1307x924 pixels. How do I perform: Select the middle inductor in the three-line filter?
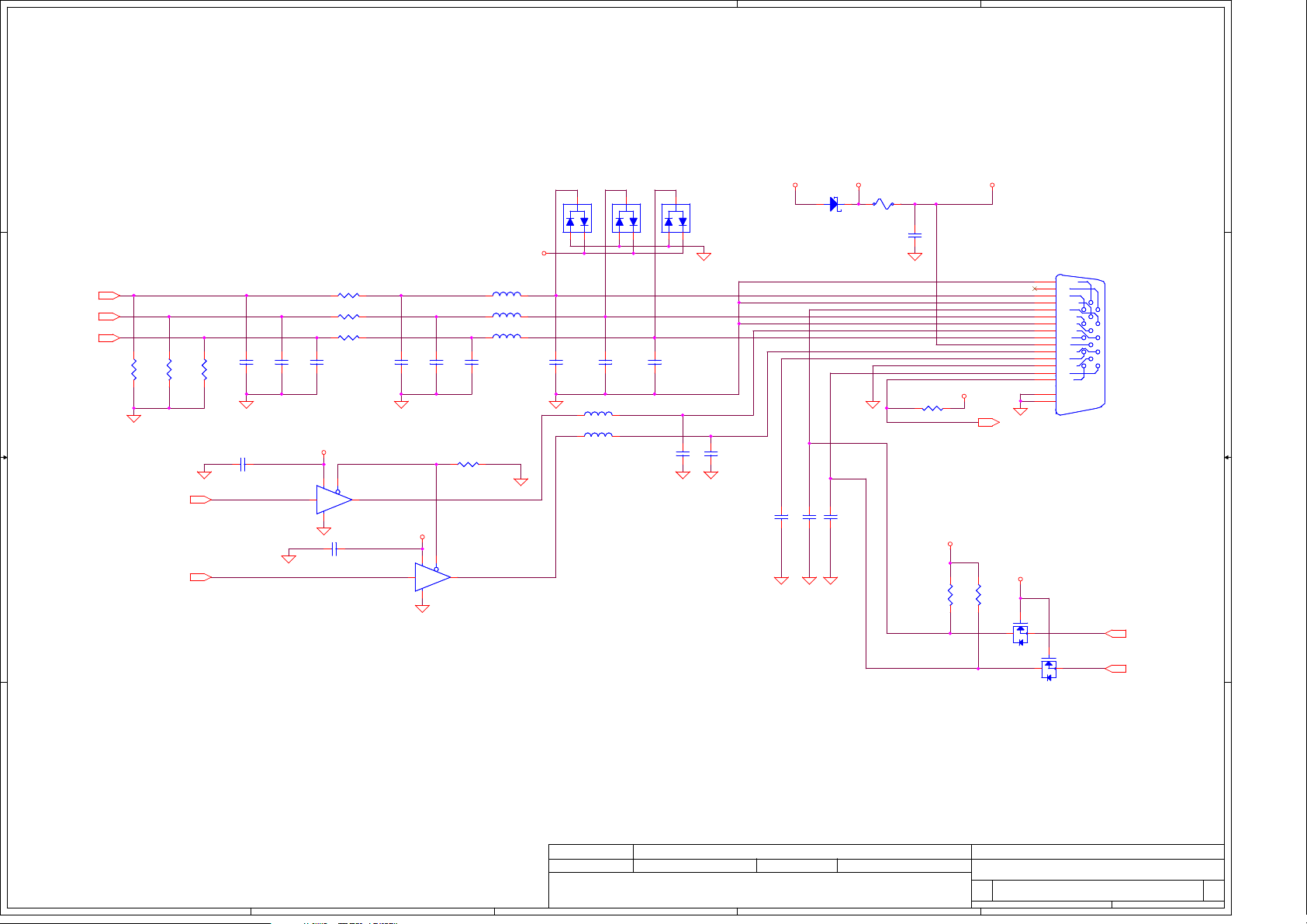point(507,315)
